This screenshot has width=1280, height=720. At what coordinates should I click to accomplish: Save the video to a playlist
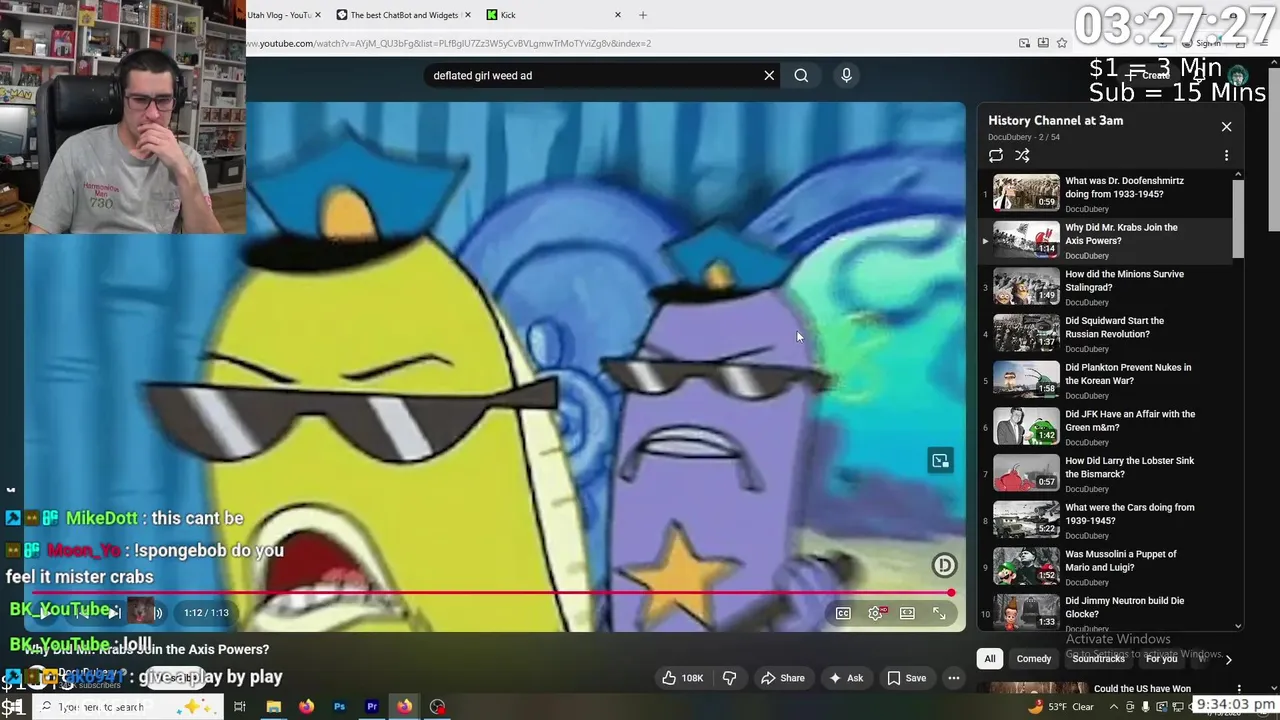pos(906,678)
